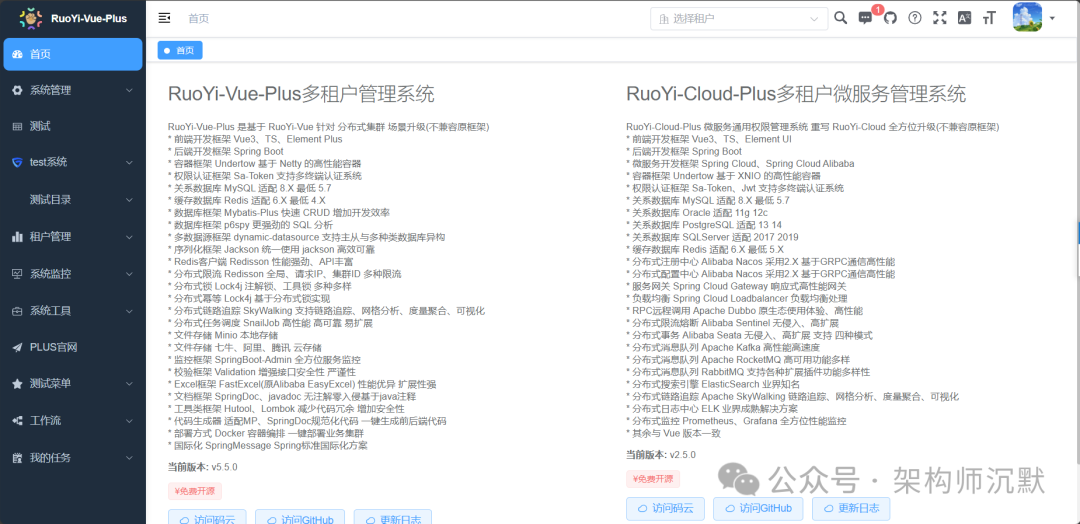
Task: Open the help question mark icon
Action: pyautogui.click(x=915, y=19)
